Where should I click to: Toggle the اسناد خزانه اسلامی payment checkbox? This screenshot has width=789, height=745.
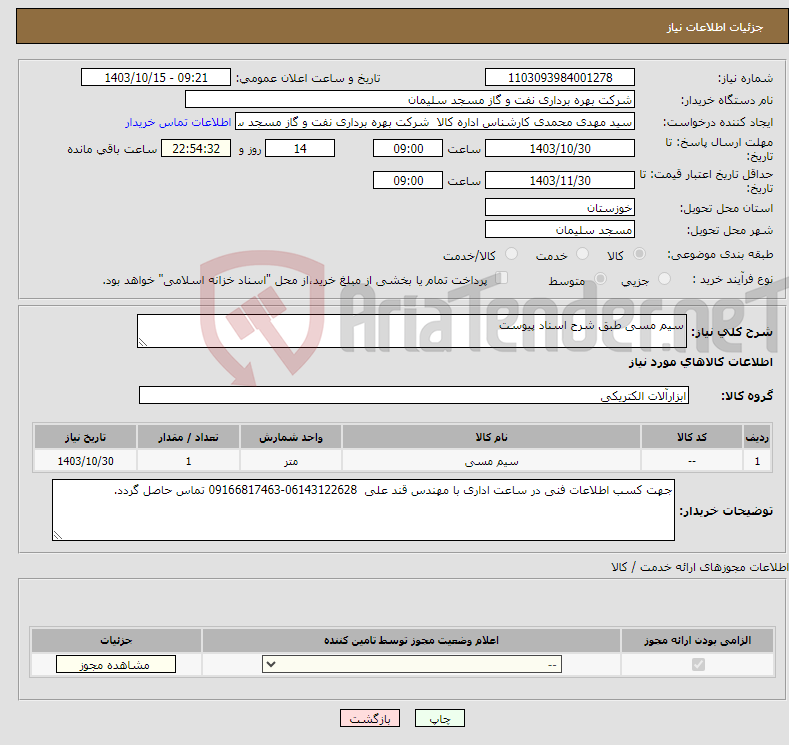(x=502, y=278)
